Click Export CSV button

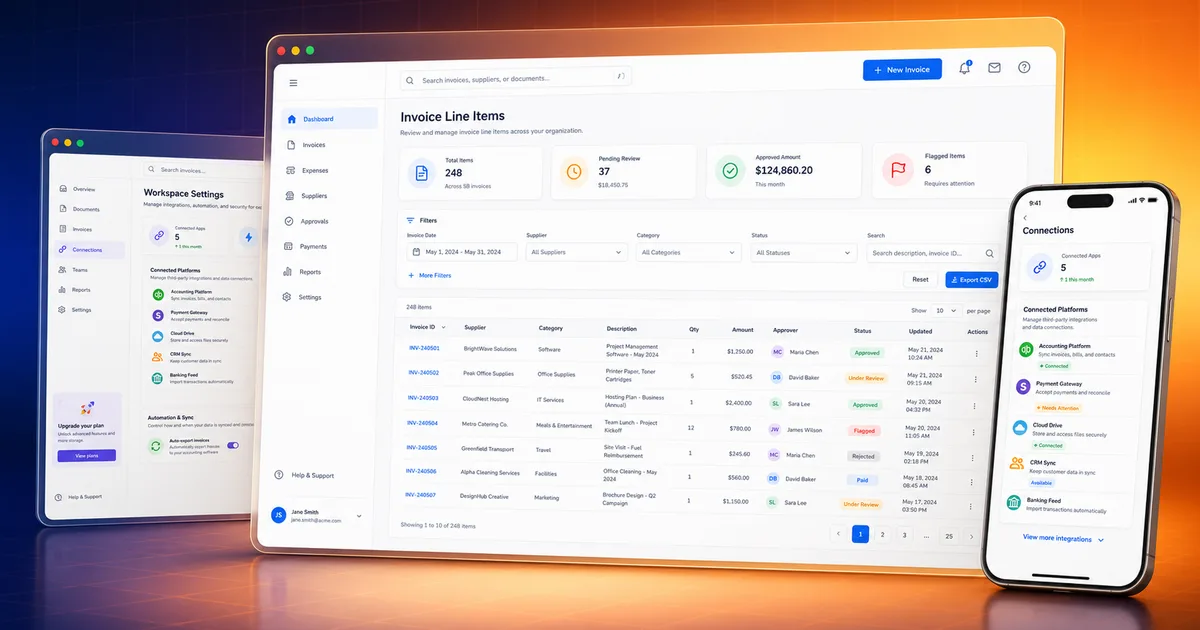point(971,280)
